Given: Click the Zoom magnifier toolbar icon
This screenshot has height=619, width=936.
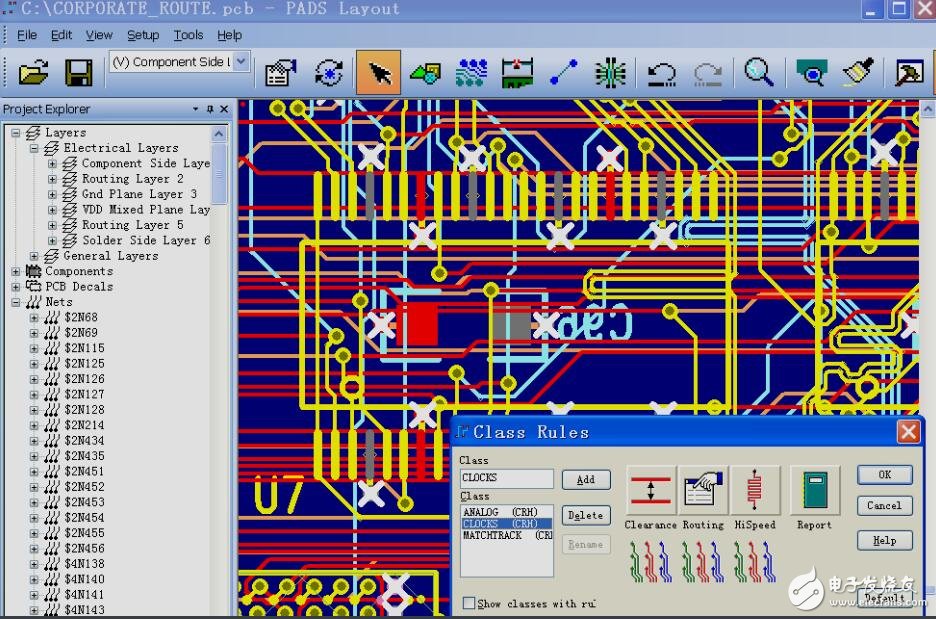Looking at the screenshot, I should [759, 73].
